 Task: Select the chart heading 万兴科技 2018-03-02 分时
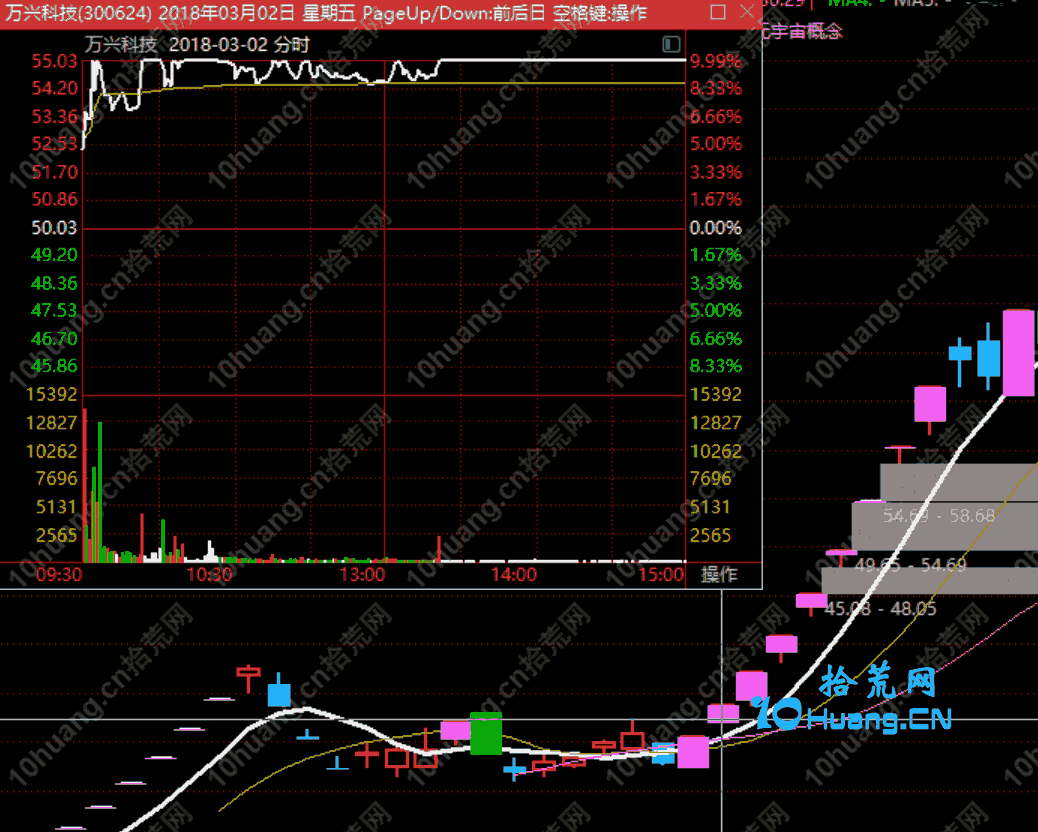click(x=197, y=45)
